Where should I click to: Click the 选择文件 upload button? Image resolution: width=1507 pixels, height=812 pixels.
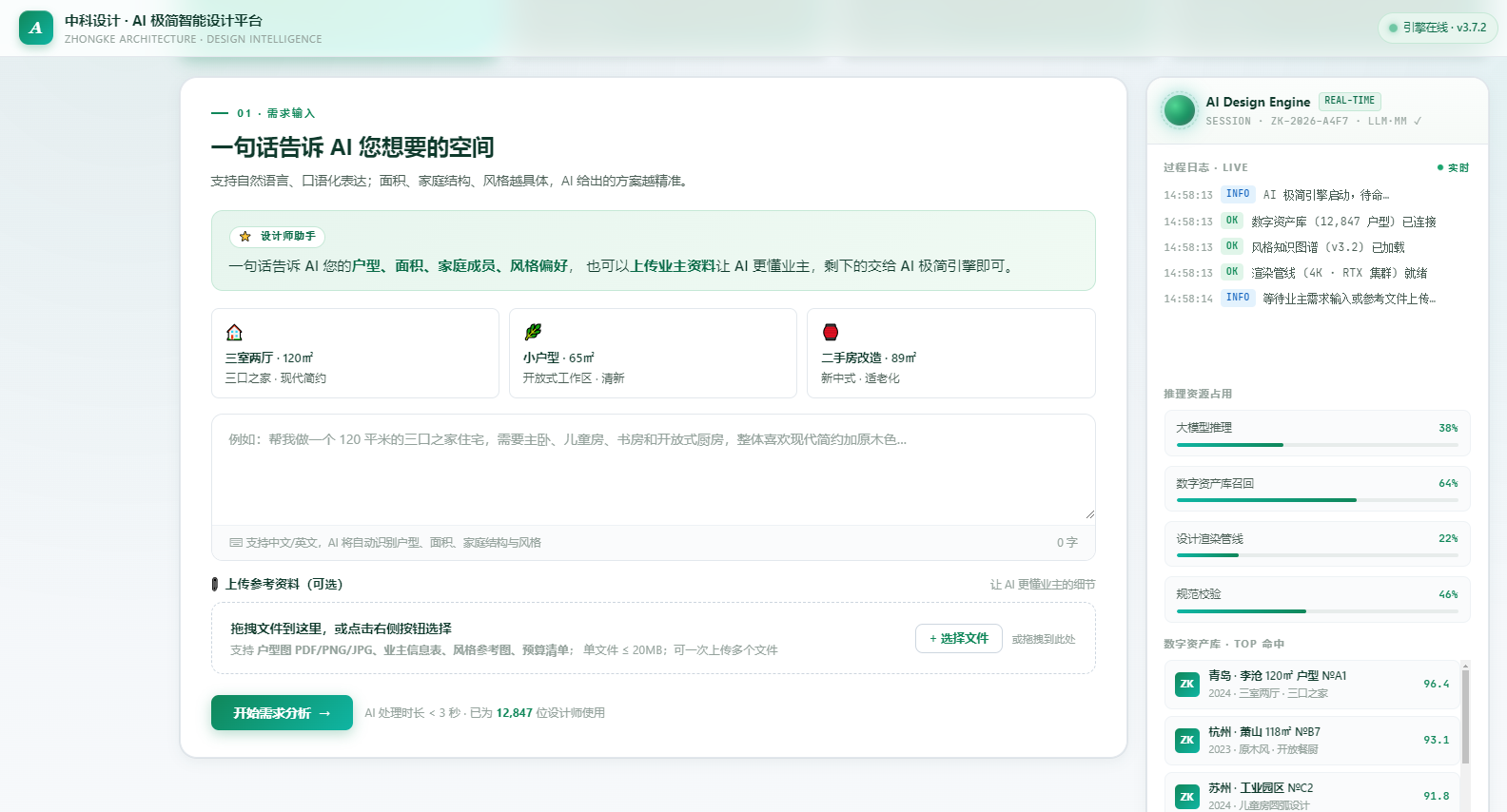[959, 639]
